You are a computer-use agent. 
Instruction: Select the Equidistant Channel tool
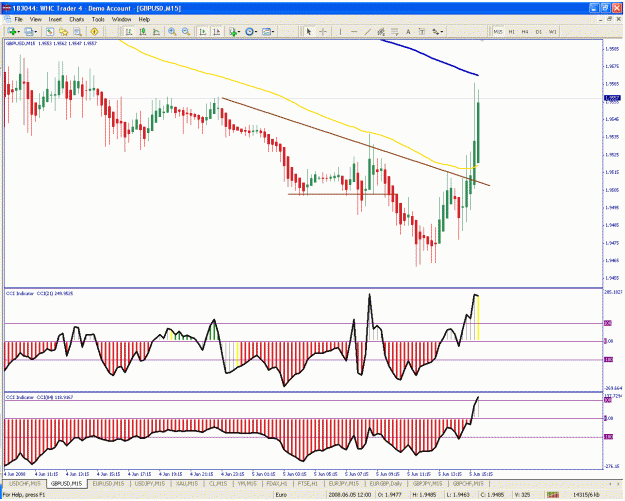(381, 31)
